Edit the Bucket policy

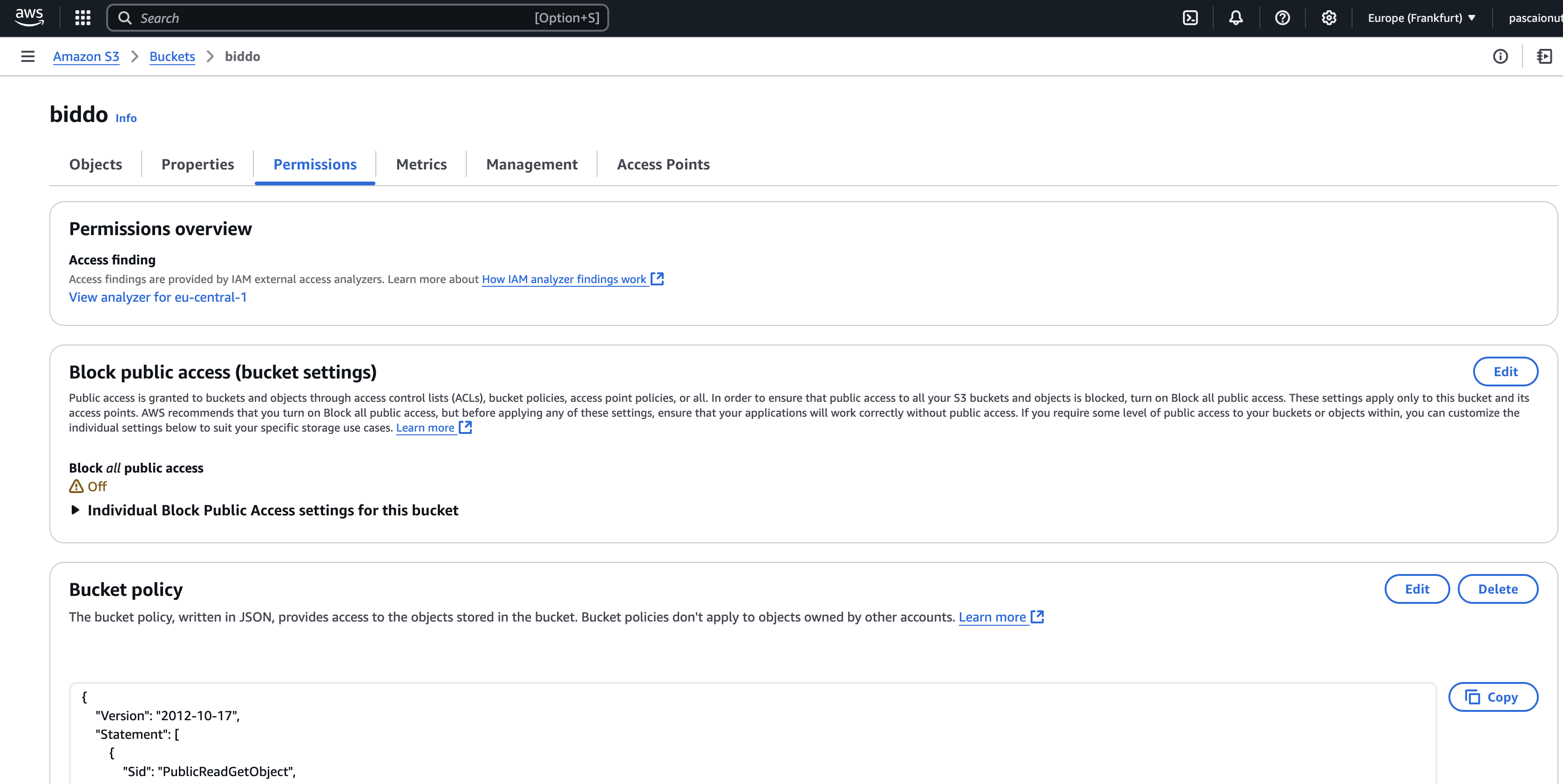click(x=1417, y=589)
